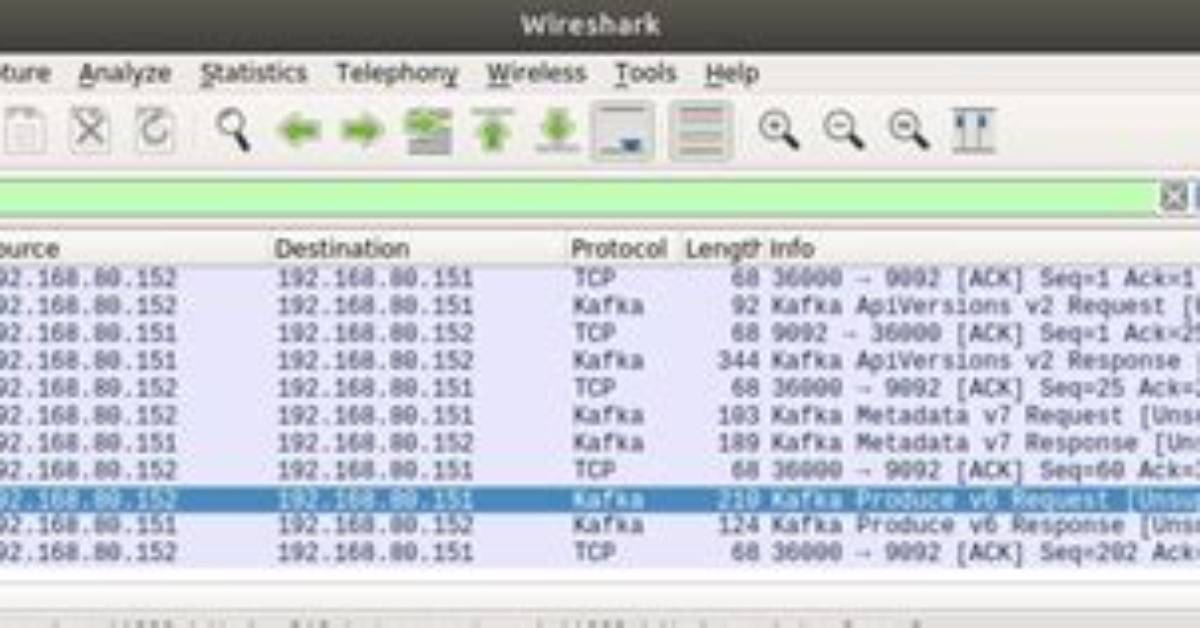This screenshot has height=628, width=1200.
Task: Select Kafka Metadata v7 Request packet
Action: click(x=600, y=415)
